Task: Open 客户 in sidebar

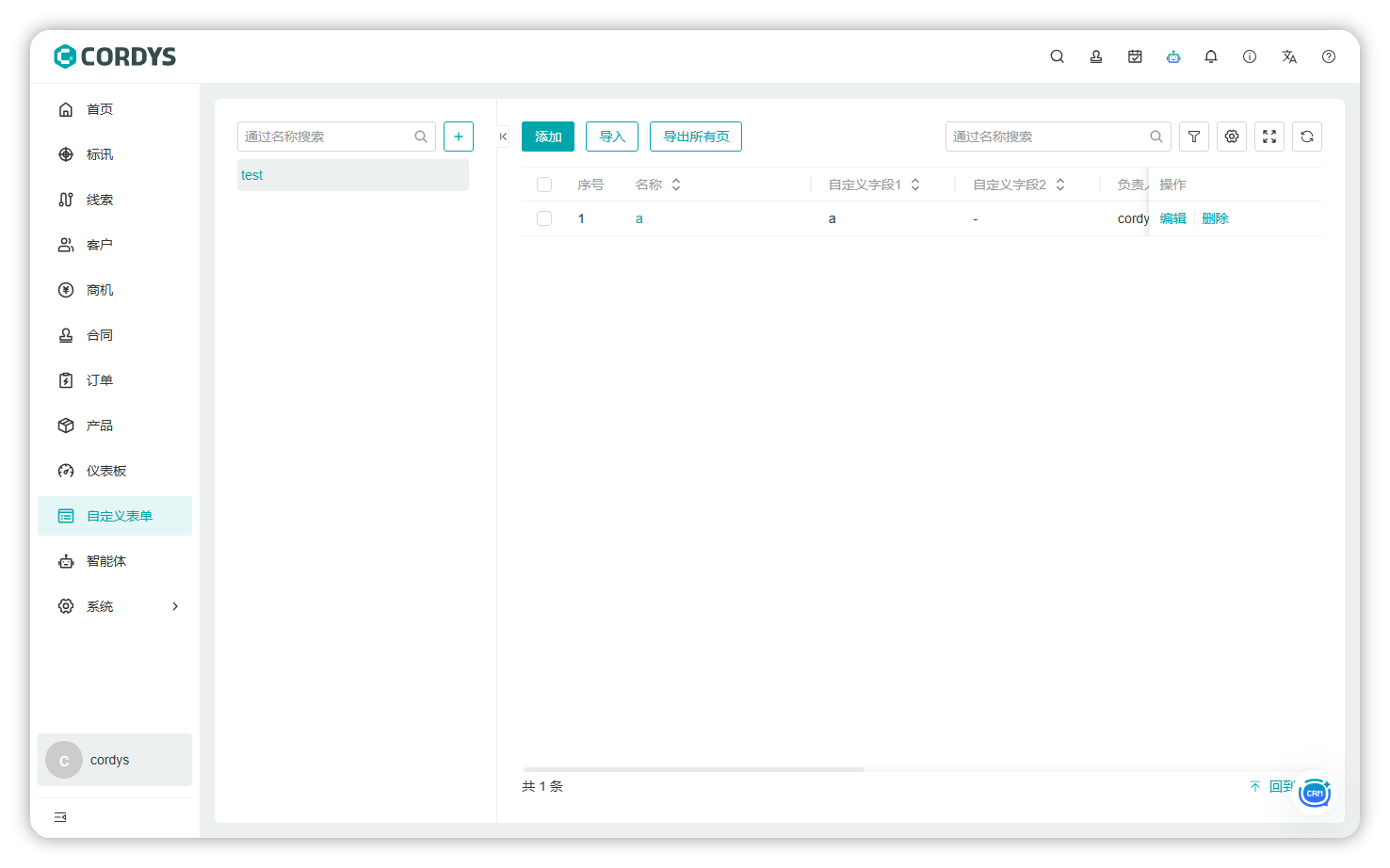Action: tap(115, 245)
